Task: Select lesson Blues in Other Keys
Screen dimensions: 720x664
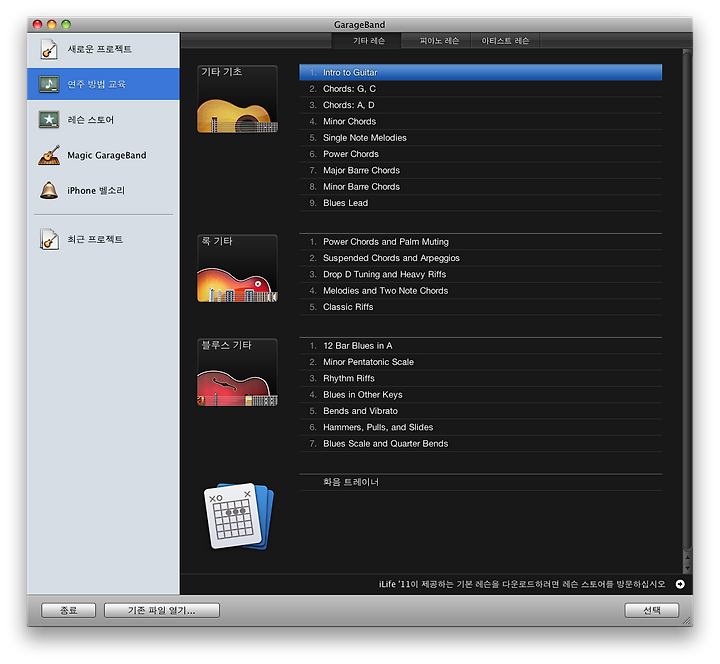Action: (480, 394)
